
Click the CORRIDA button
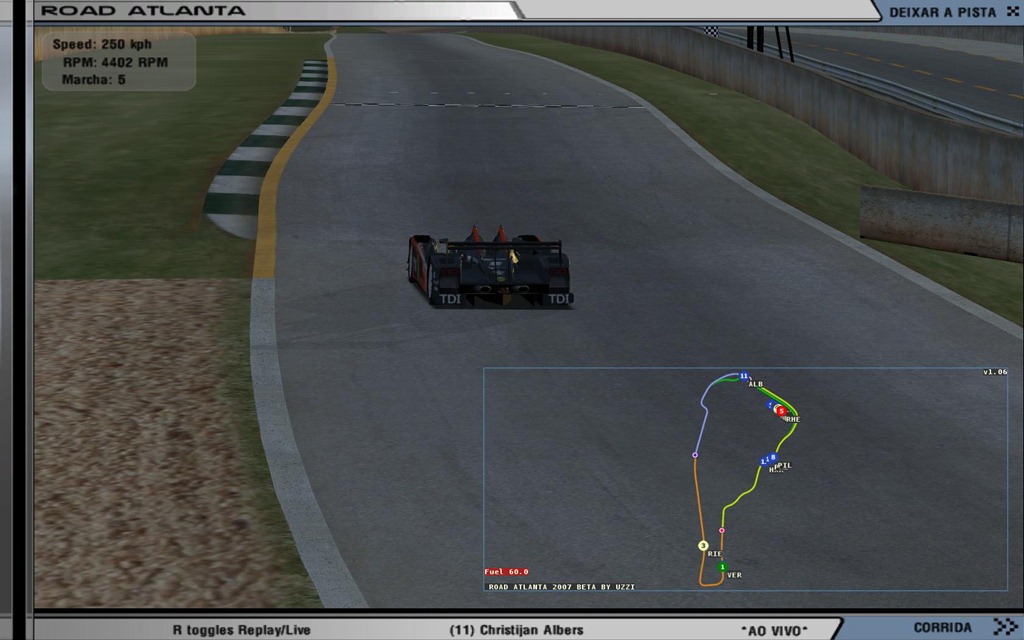click(942, 628)
